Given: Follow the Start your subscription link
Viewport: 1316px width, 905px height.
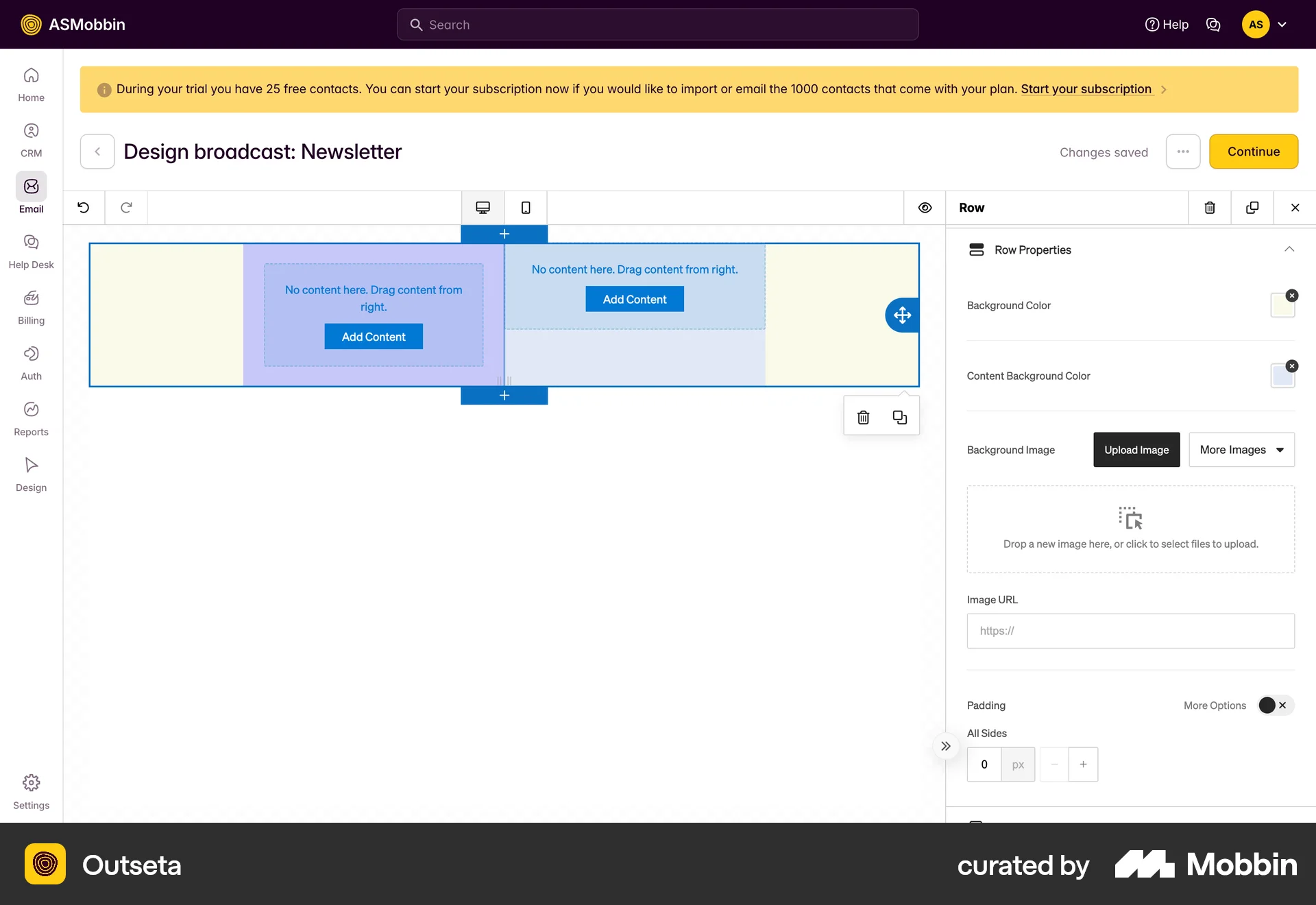Looking at the screenshot, I should (1085, 89).
